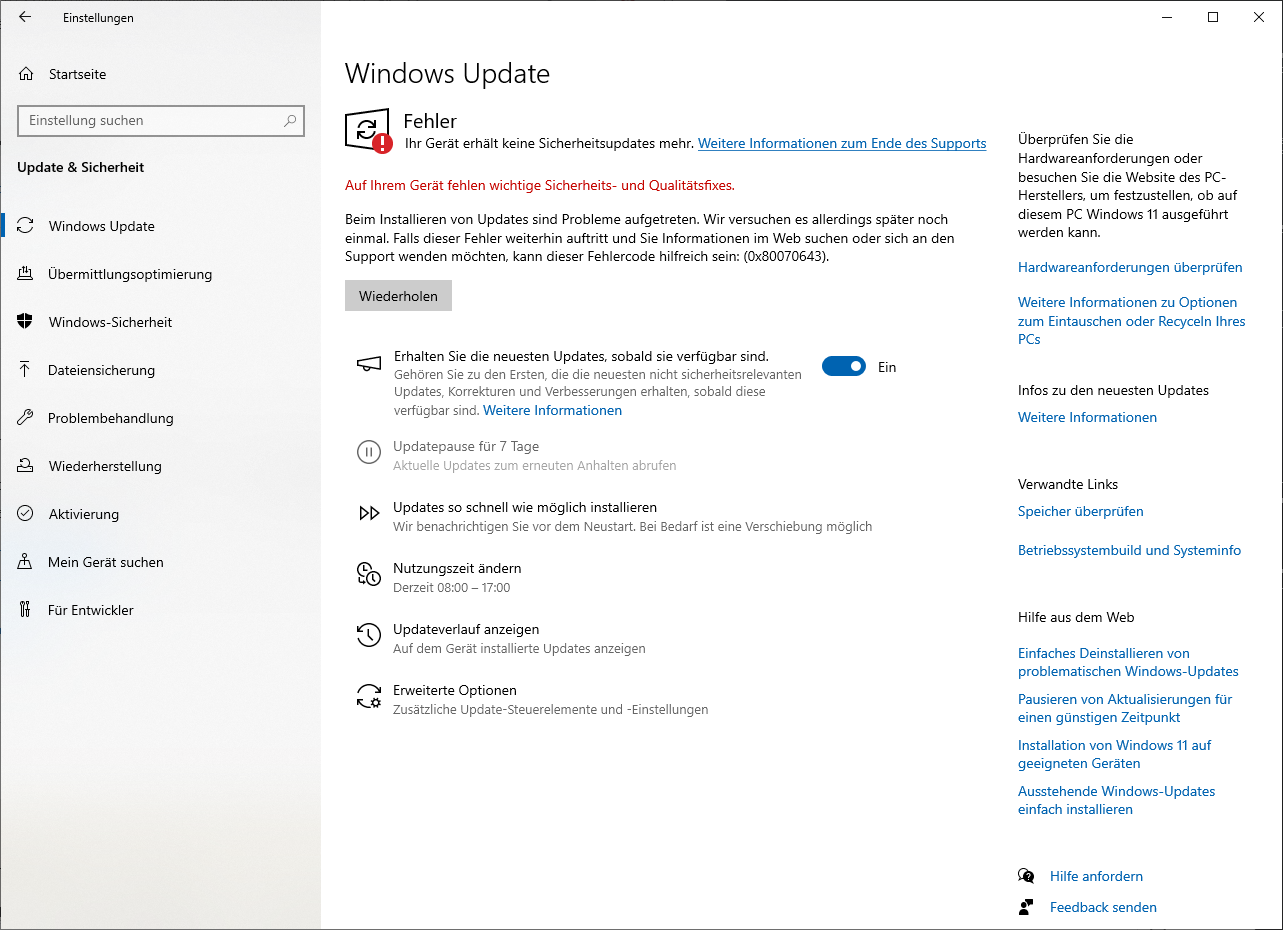
Task: Open Installation von Windows 11 link
Action: [x=1115, y=754]
